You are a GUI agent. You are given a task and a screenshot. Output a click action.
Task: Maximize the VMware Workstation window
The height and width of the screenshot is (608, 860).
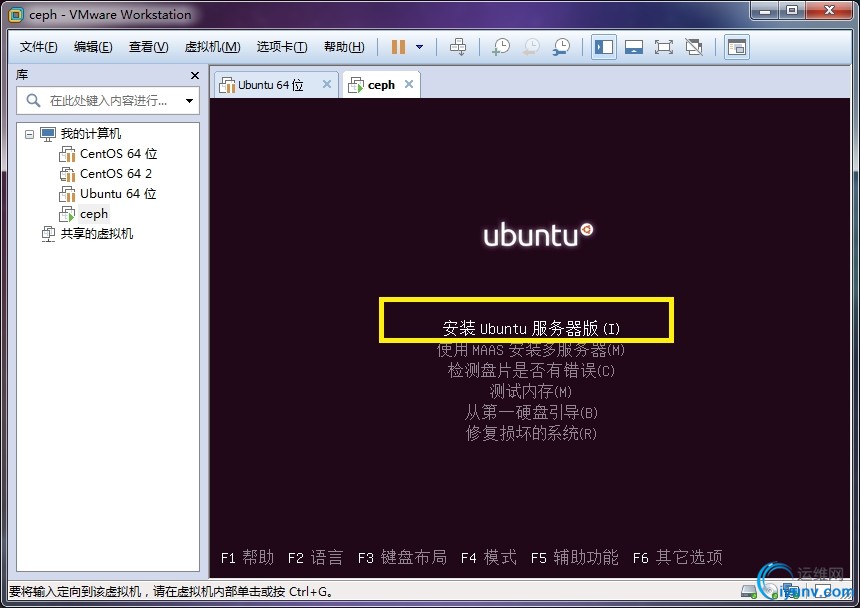[x=793, y=10]
